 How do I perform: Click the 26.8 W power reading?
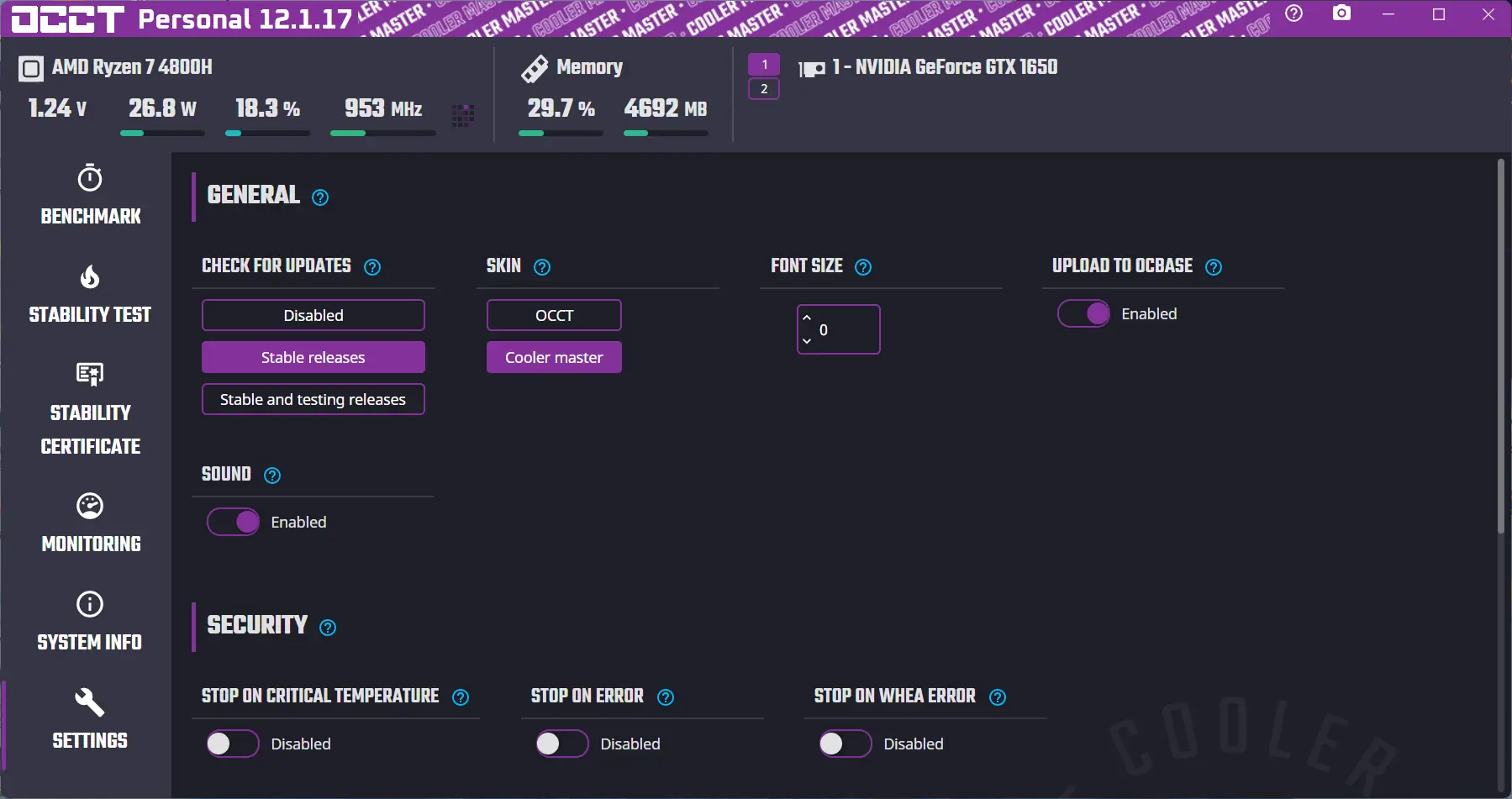[162, 108]
